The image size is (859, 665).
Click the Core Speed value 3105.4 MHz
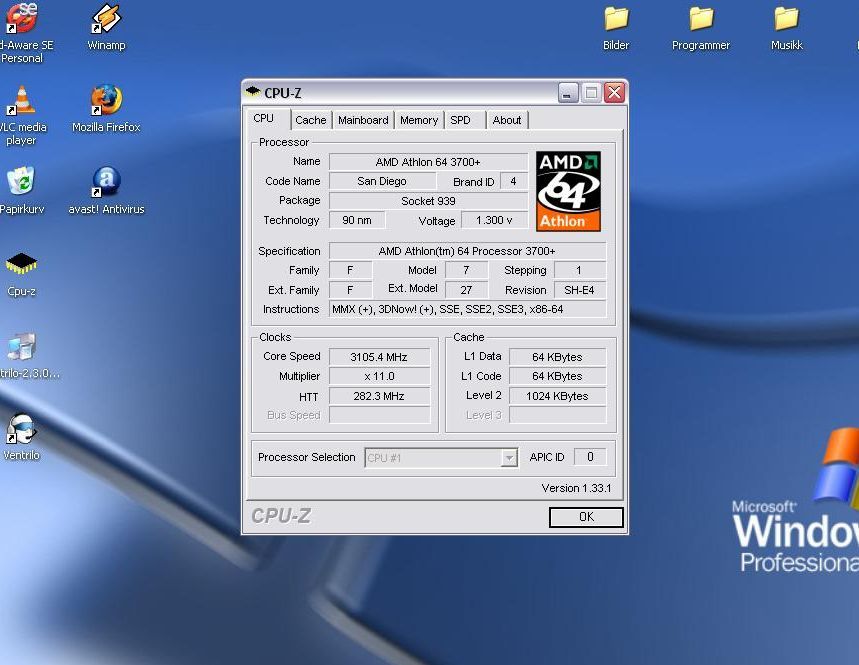(x=379, y=357)
